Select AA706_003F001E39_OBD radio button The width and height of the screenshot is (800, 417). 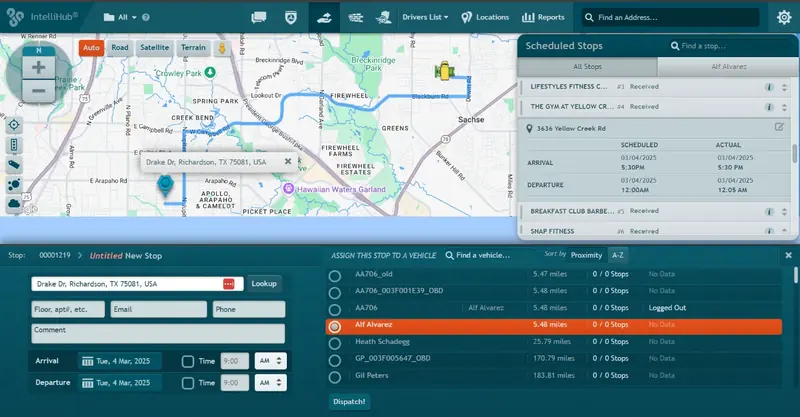coord(335,293)
